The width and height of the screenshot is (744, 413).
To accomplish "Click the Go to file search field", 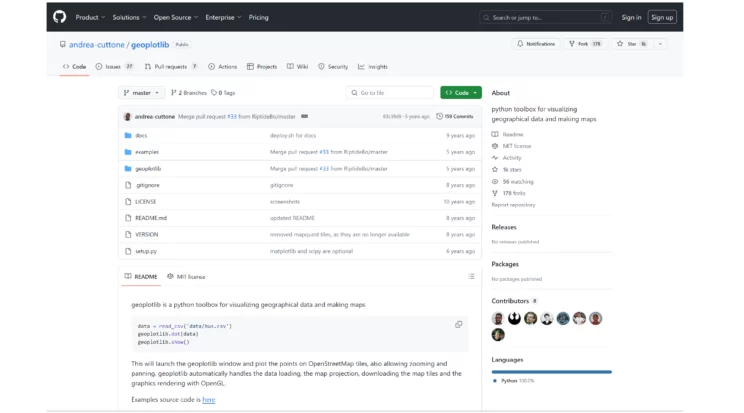I will (390, 93).
